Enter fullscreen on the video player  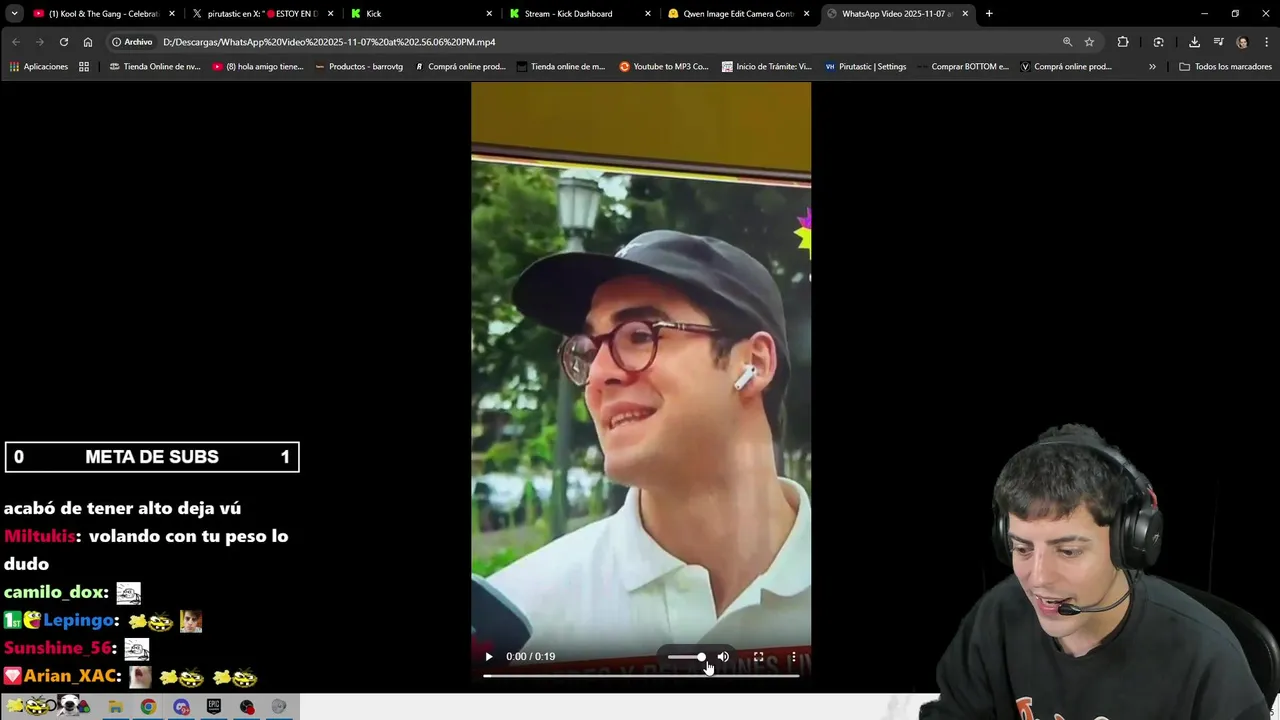tap(758, 657)
